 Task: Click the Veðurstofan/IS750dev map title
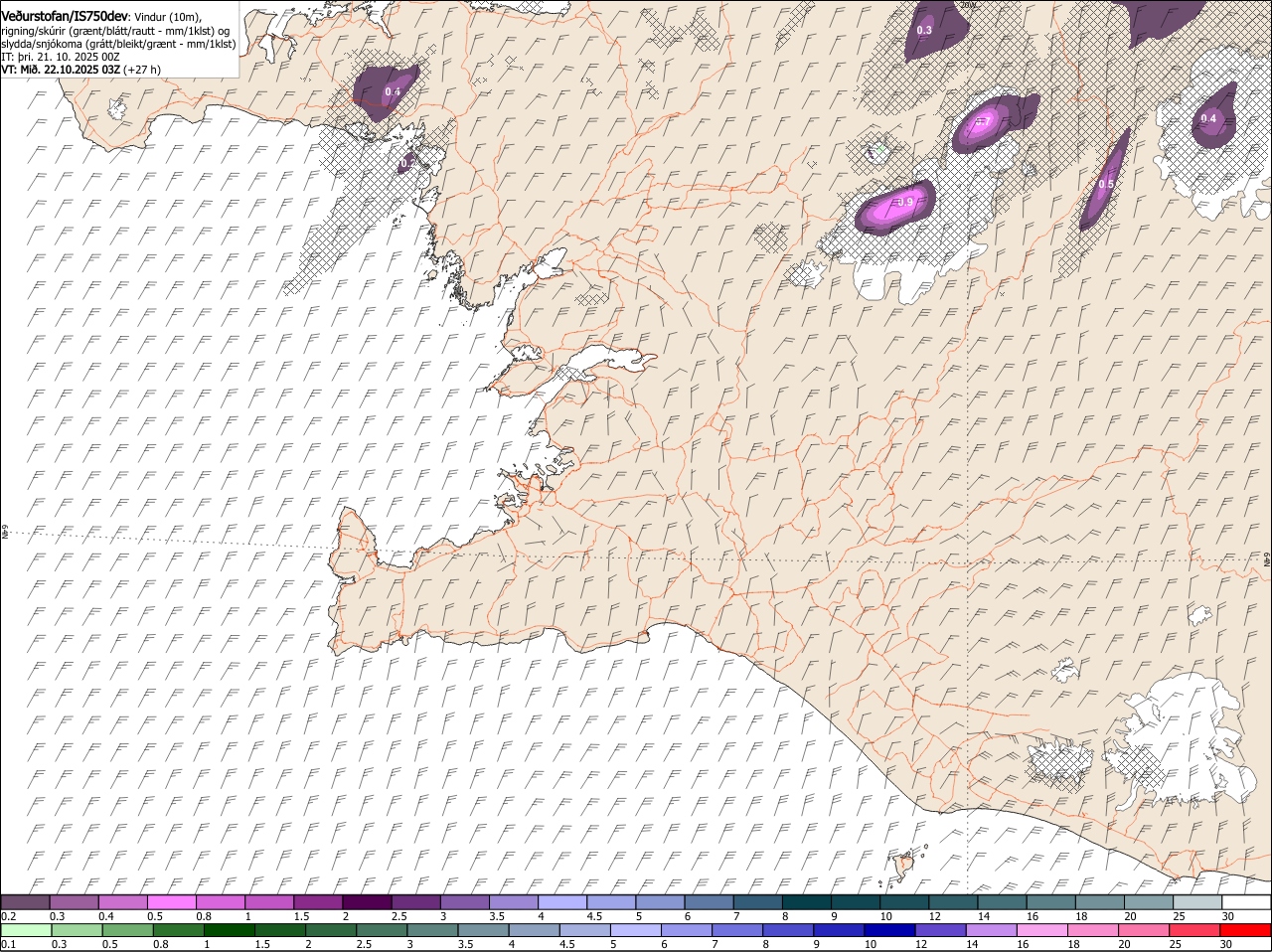[x=65, y=17]
